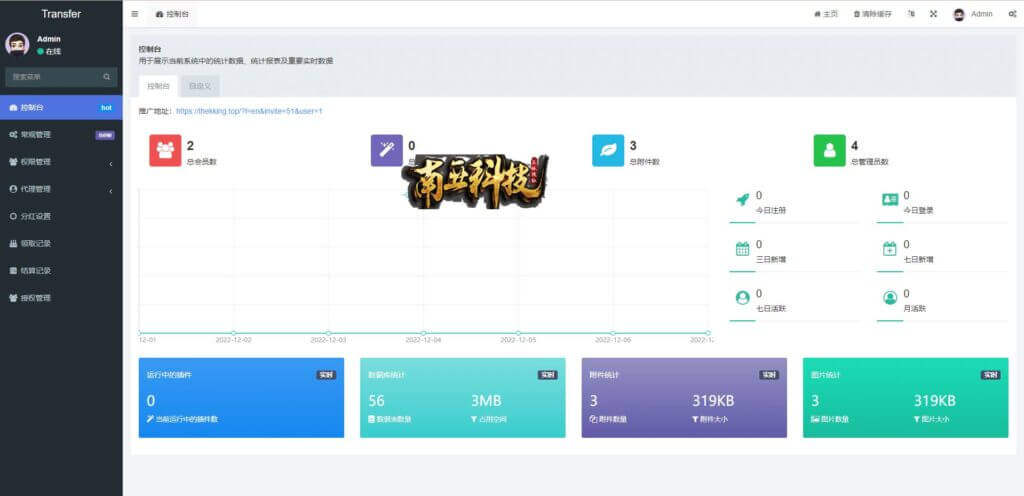Click the purple magic wand stat icon
The width and height of the screenshot is (1024, 496).
tap(387, 150)
